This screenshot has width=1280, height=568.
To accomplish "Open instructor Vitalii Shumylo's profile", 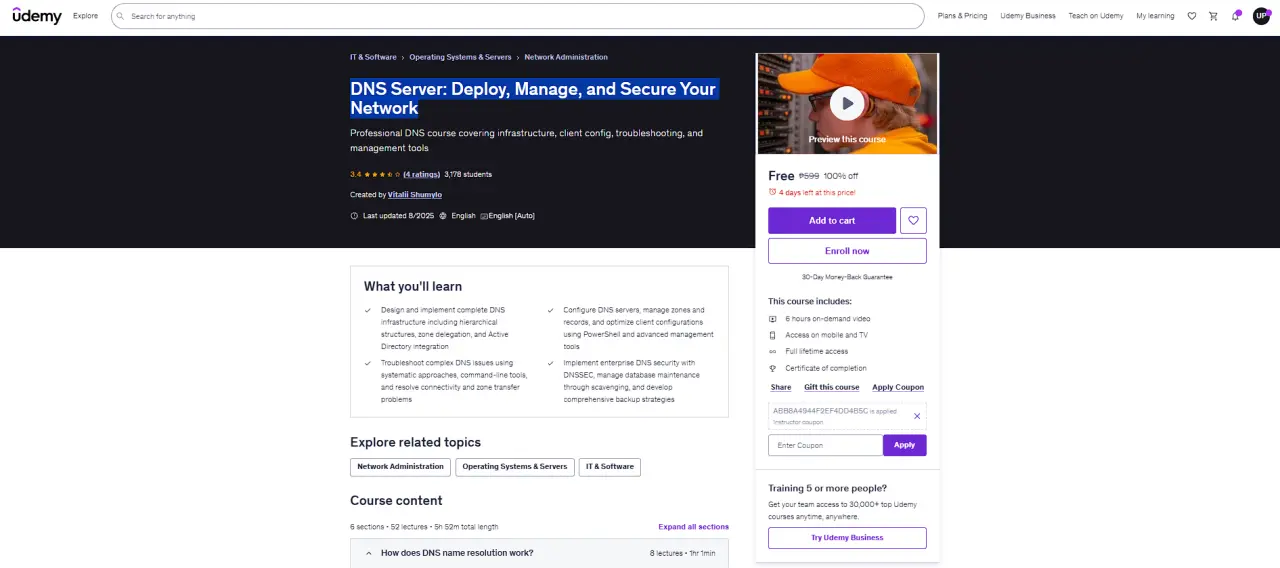I will coord(415,195).
